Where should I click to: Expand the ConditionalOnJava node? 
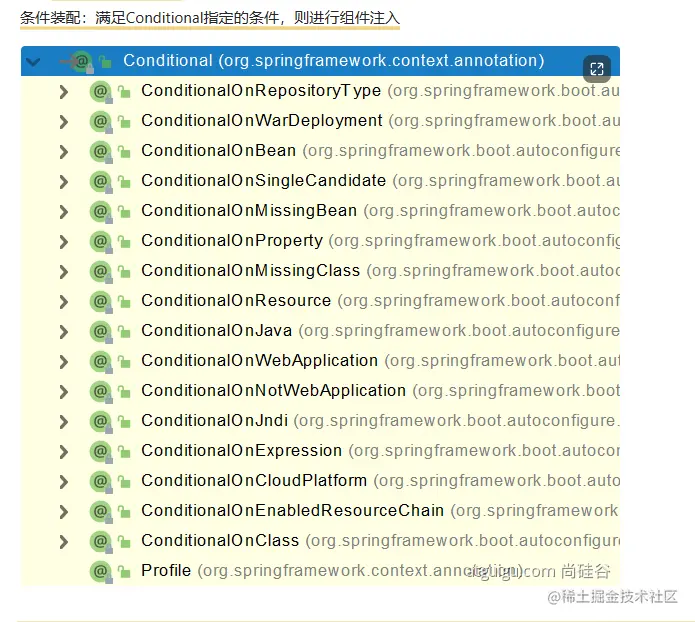(x=64, y=332)
